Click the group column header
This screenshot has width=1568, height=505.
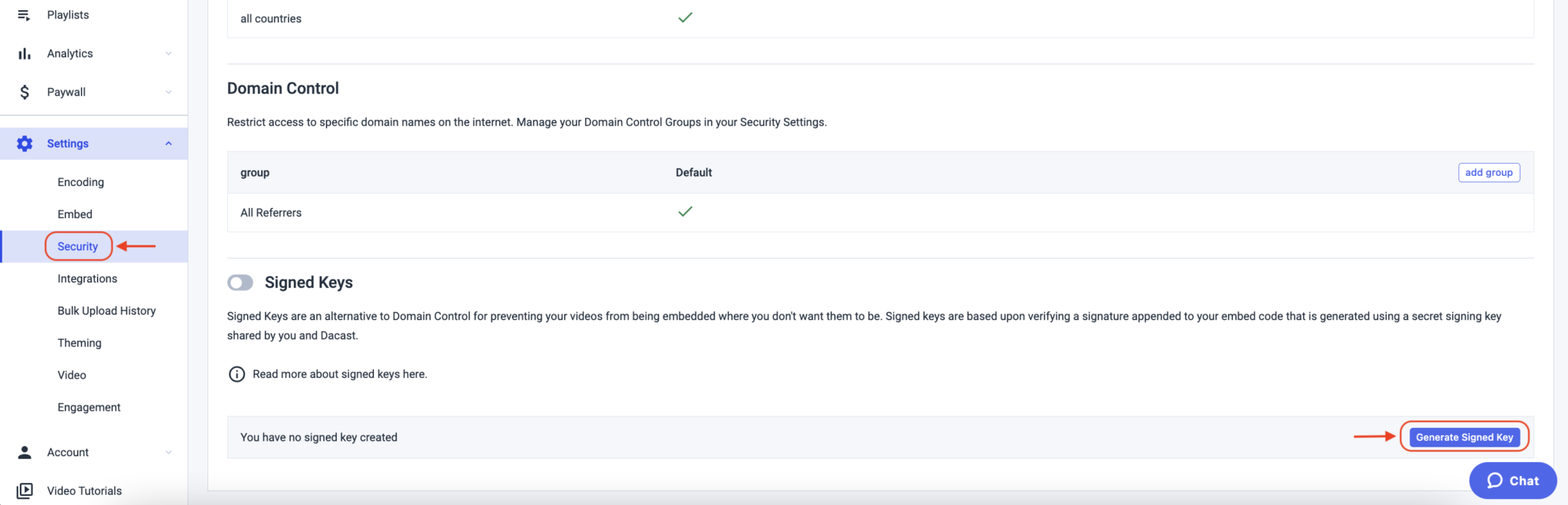tap(255, 173)
